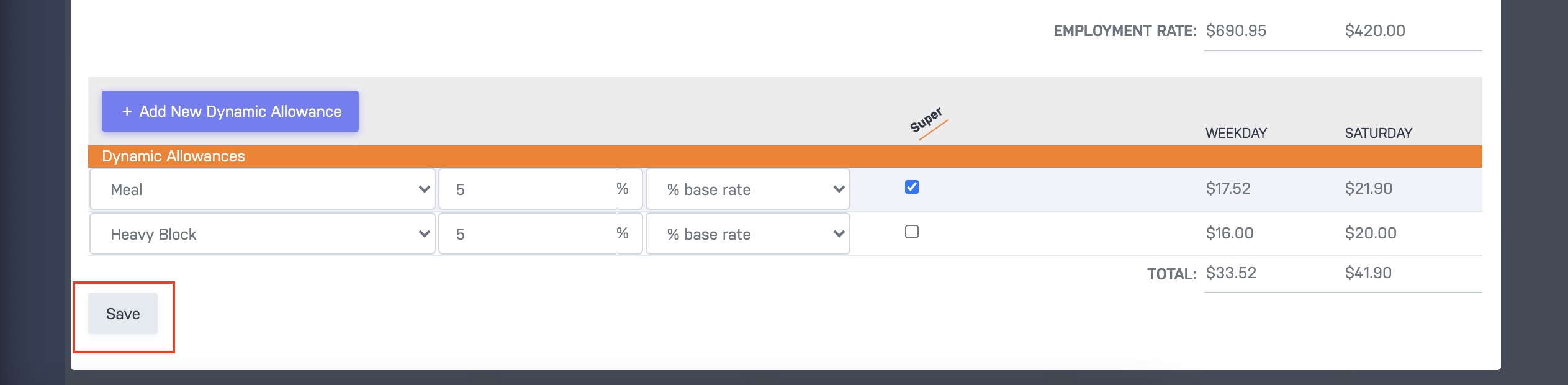Click Heavy Block's Saturday amount $20.00
The height and width of the screenshot is (385, 1568).
tap(1371, 233)
